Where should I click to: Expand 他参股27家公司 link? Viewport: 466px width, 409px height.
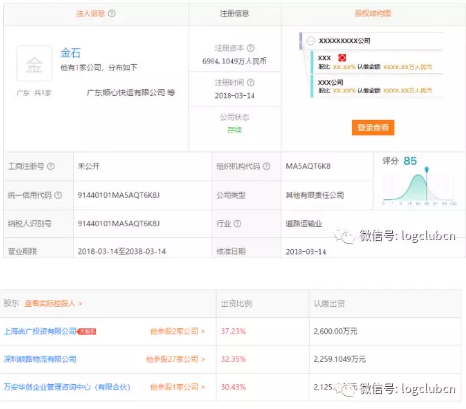[x=176, y=359]
